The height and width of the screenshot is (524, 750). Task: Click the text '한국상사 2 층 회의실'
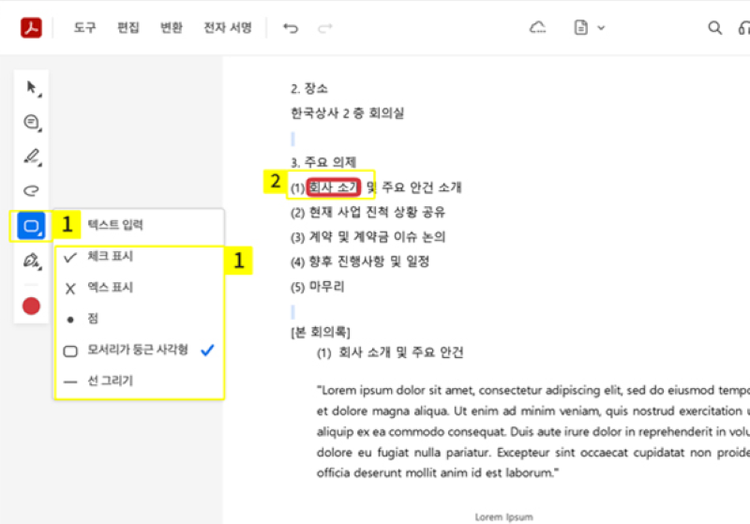pyautogui.click(x=347, y=113)
